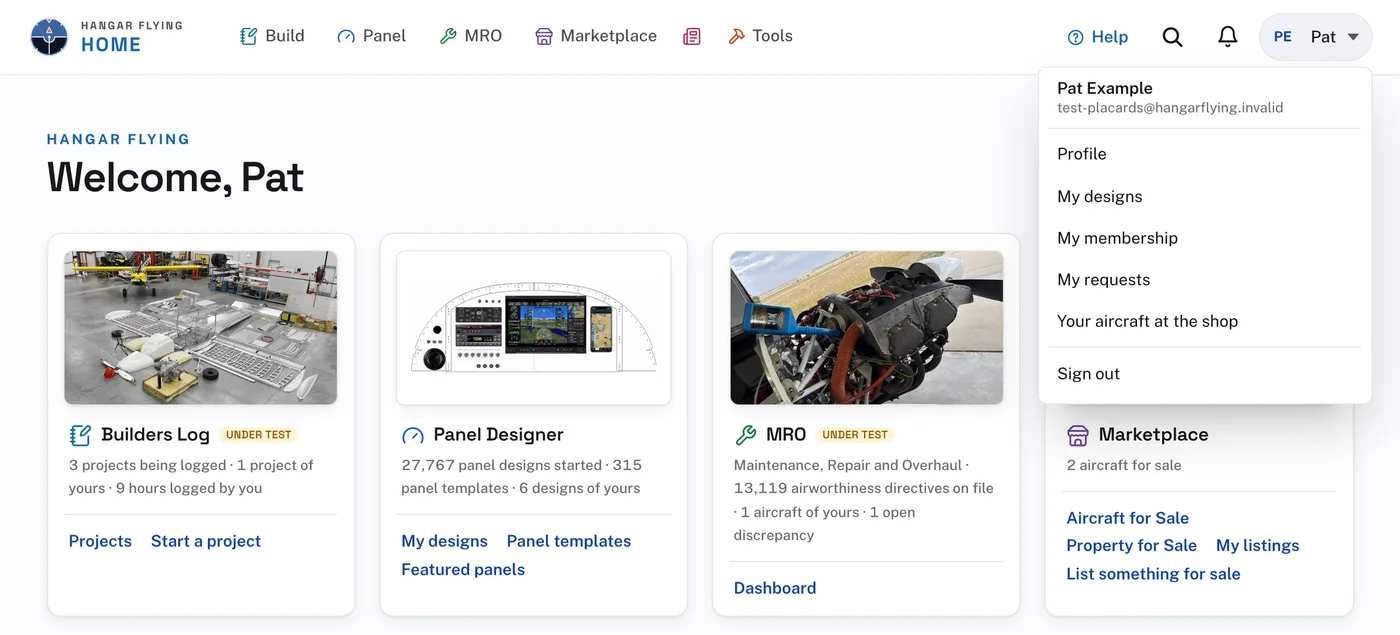Viewport: 1400px width, 635px height.
Task: Open the search magnifier icon
Action: (x=1172, y=37)
